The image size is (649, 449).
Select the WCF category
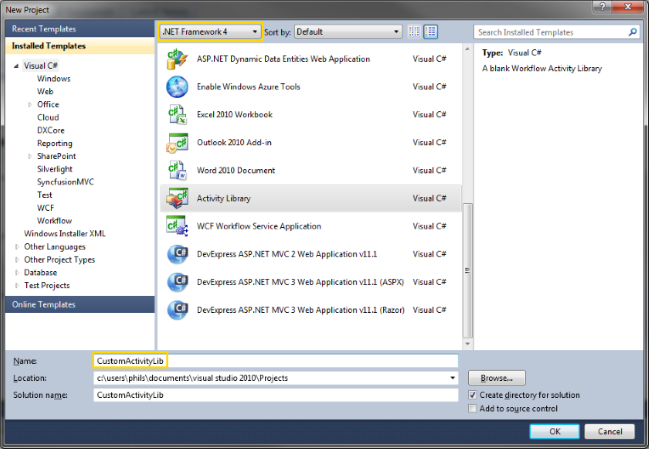(46, 208)
